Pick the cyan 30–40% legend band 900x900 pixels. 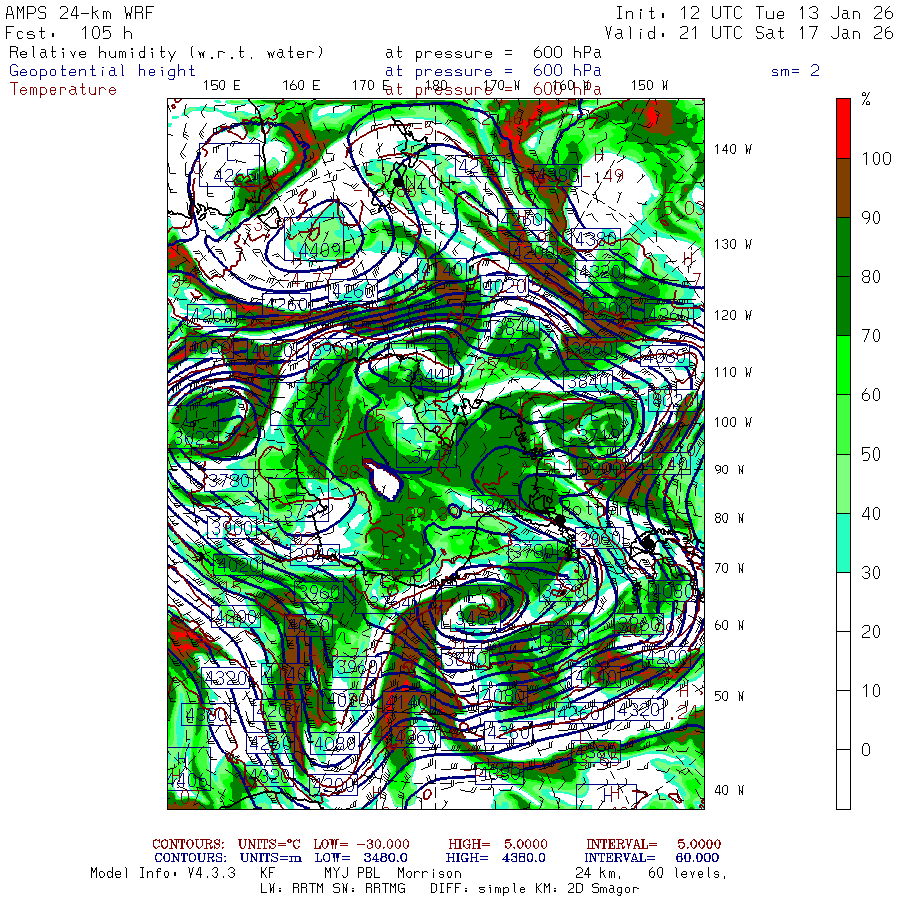coord(844,543)
